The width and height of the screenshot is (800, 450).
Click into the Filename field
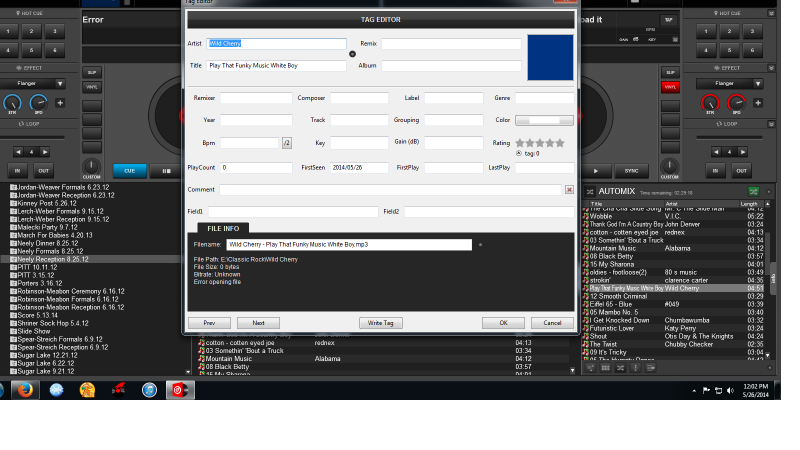(x=349, y=245)
